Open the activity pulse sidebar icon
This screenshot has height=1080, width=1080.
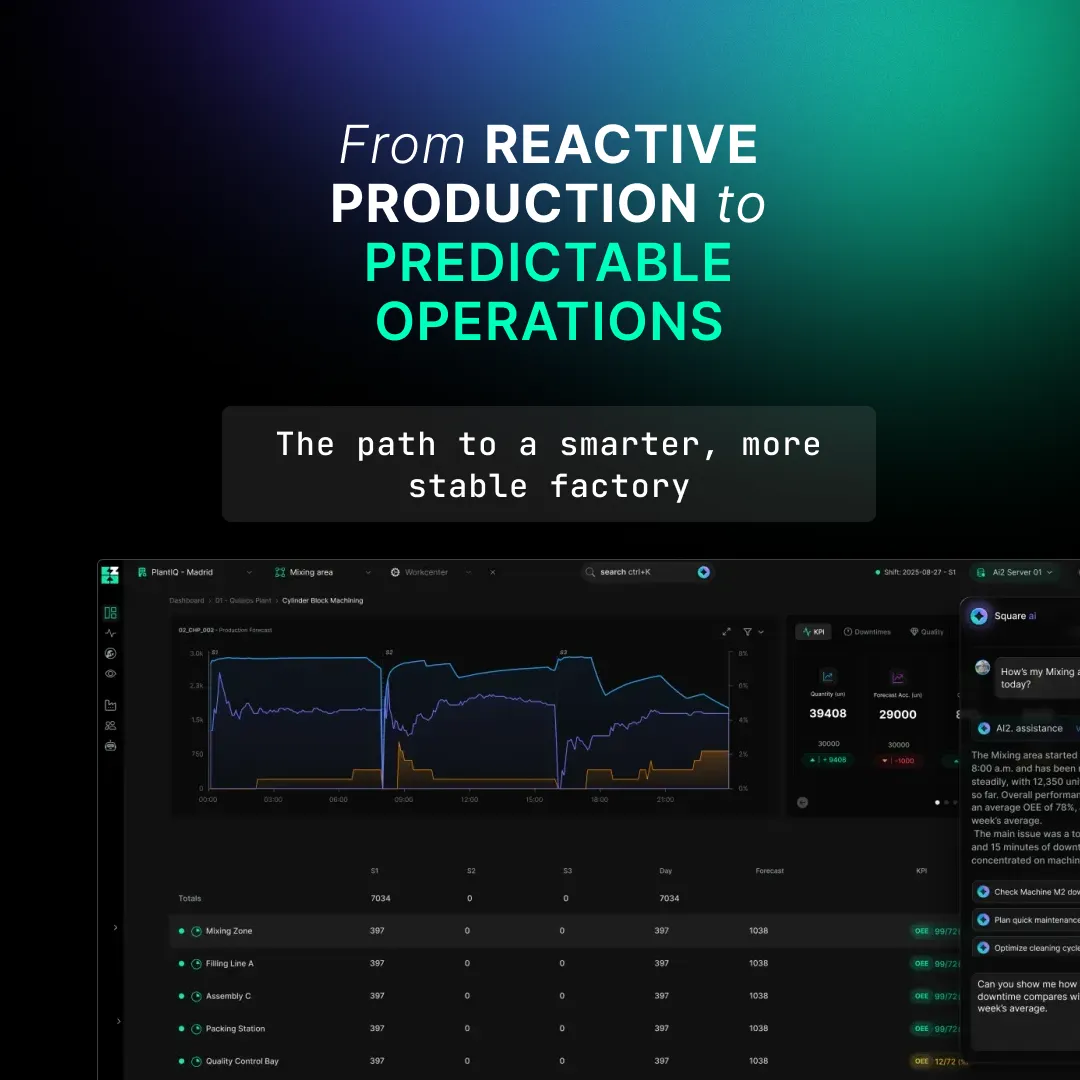pos(110,633)
